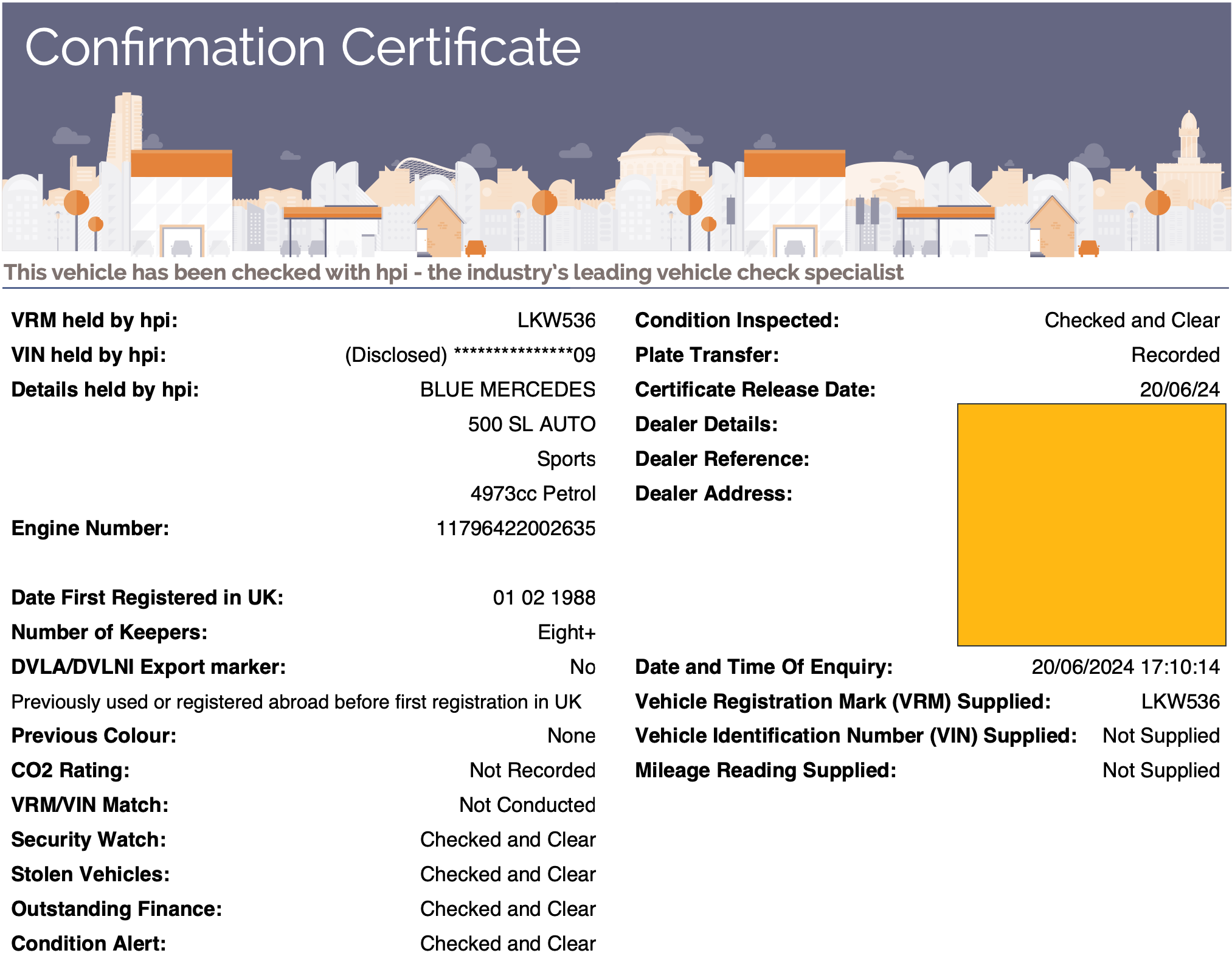Click the 'Dealer Reference:' label

coord(722,459)
